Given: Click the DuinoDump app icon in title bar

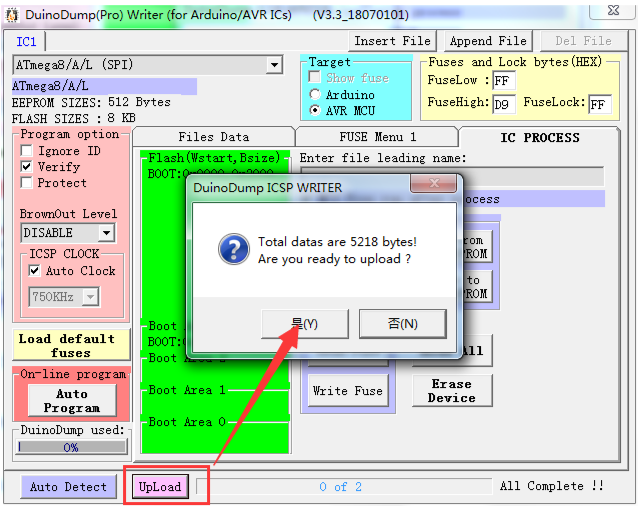Looking at the screenshot, I should [x=11, y=15].
